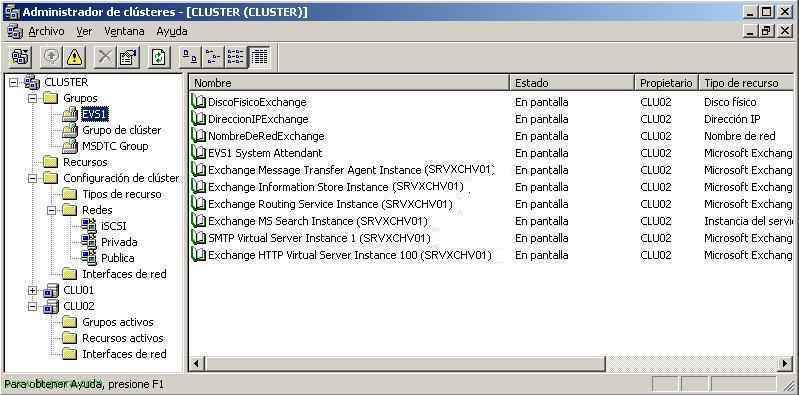Screen dimensions: 799x395
Task: Collapse the CLUSTER root node
Action: click(13, 82)
